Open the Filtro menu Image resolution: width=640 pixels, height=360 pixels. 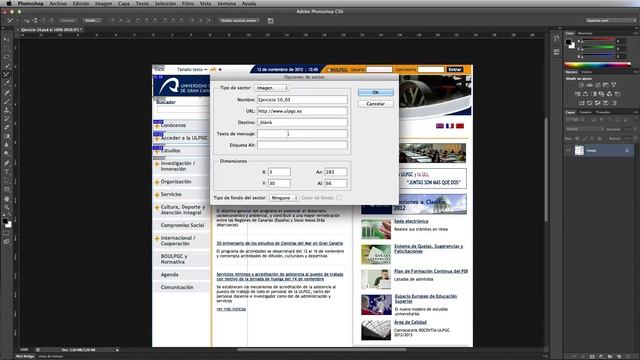[x=188, y=3]
